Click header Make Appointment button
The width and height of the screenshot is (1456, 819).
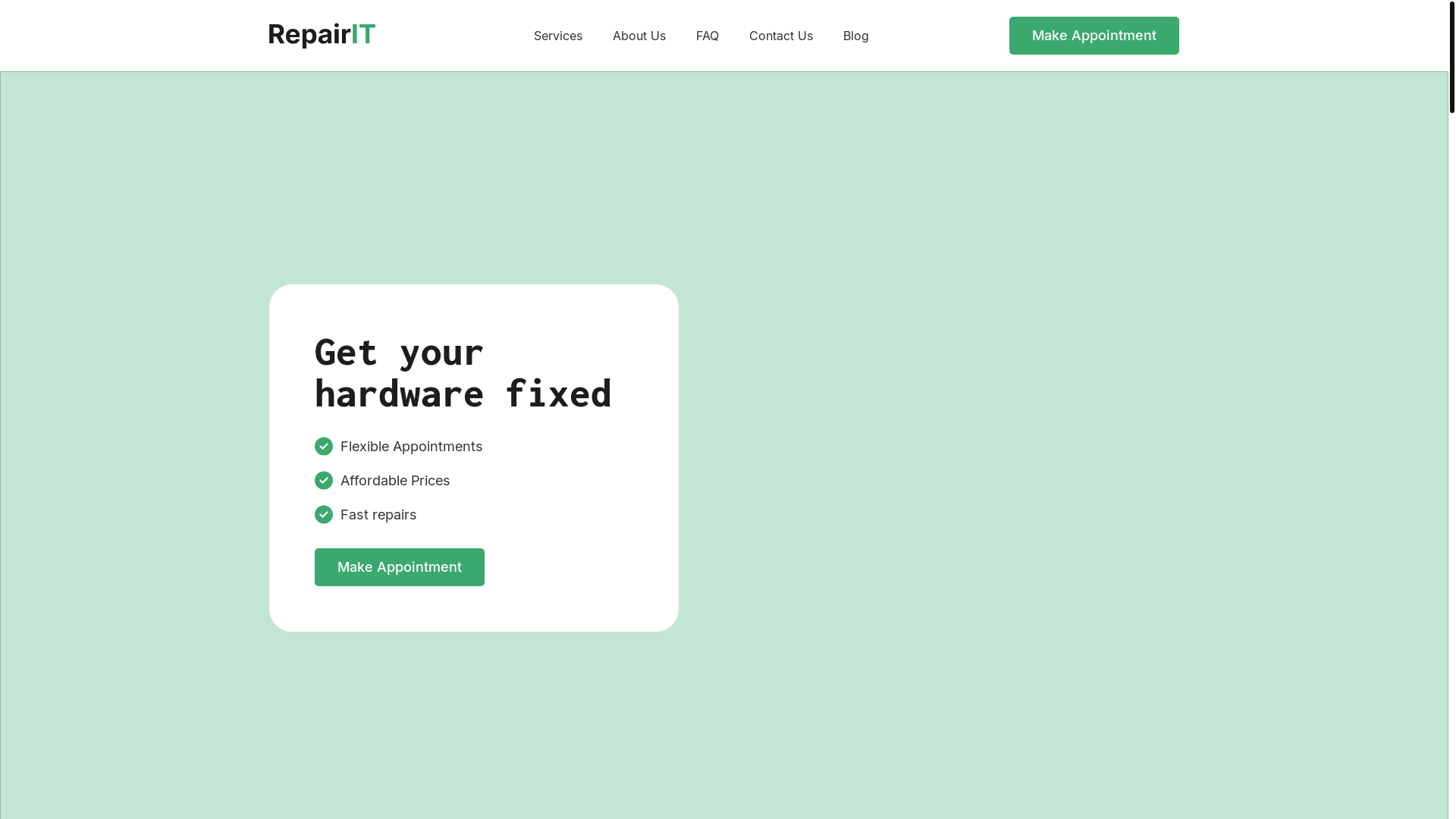tap(1094, 36)
